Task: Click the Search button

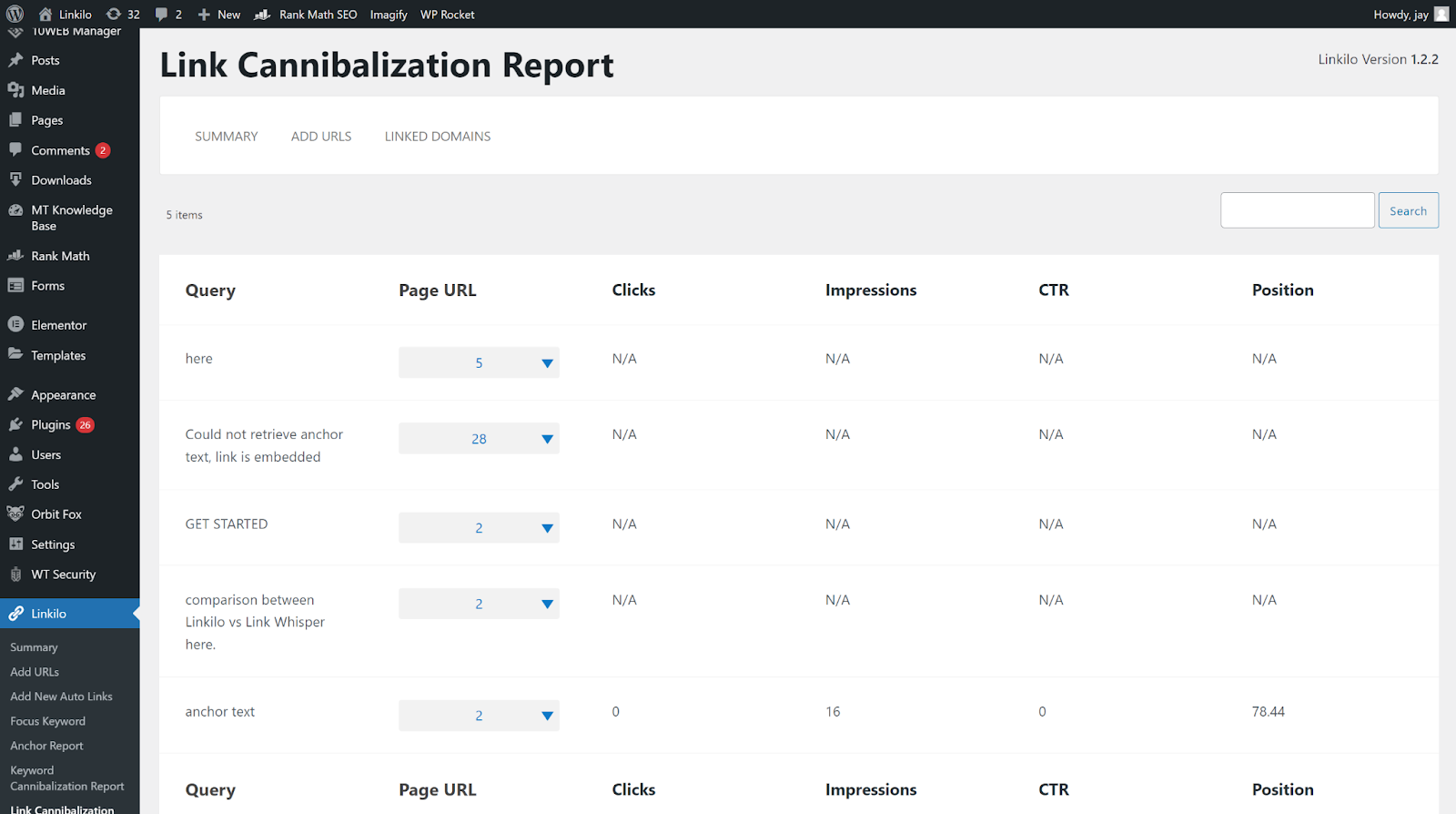Action: [1408, 210]
